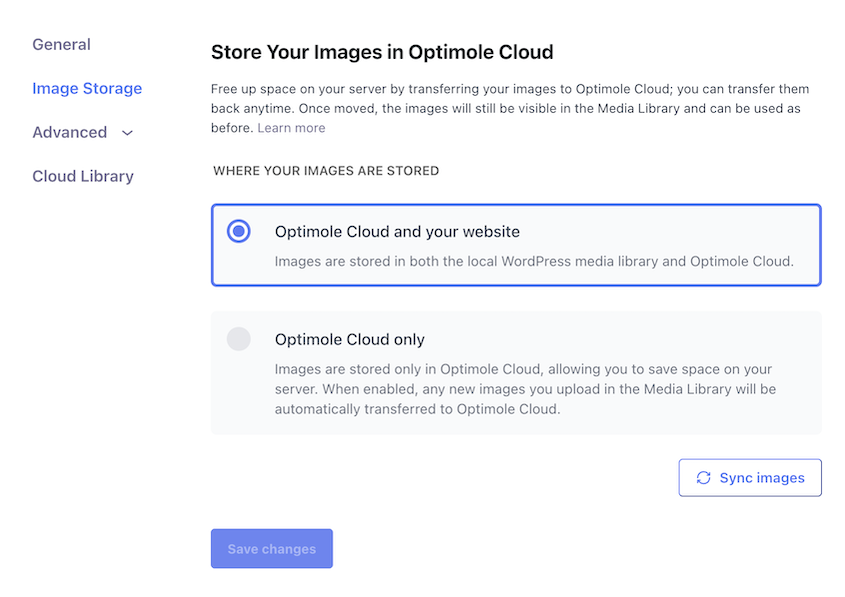Click the WHERE YOUR IMAGES ARE STORED label
The width and height of the screenshot is (845, 597).
pyautogui.click(x=326, y=171)
